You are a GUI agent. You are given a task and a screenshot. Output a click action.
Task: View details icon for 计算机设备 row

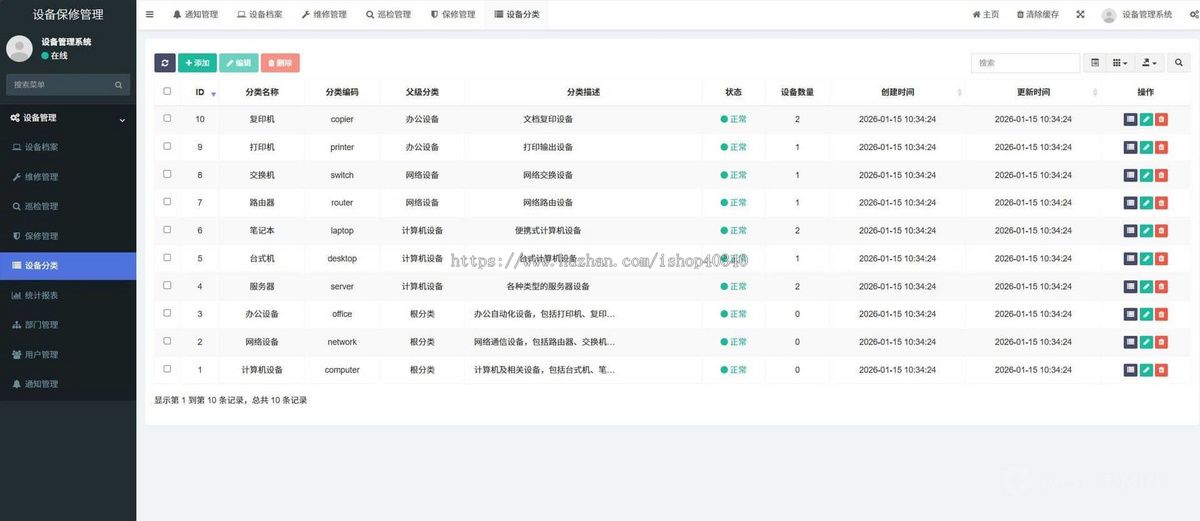click(x=1130, y=370)
